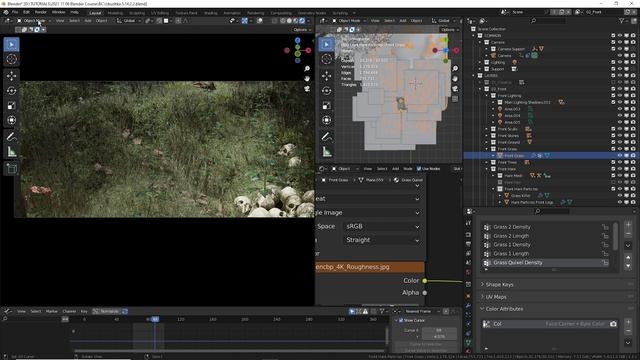This screenshot has height=360, width=640.
Task: Open the Object Data green triangle tab
Action: 468,342
